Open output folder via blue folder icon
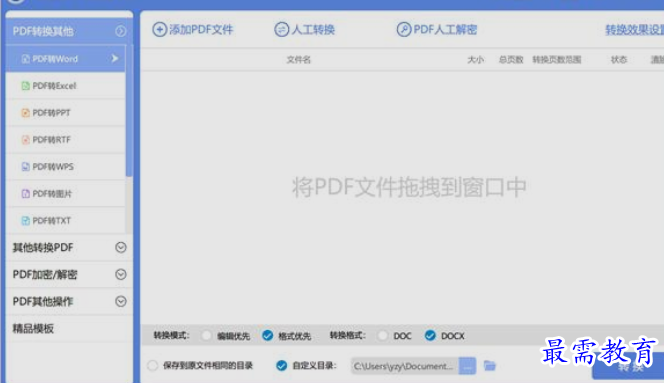 coord(490,366)
